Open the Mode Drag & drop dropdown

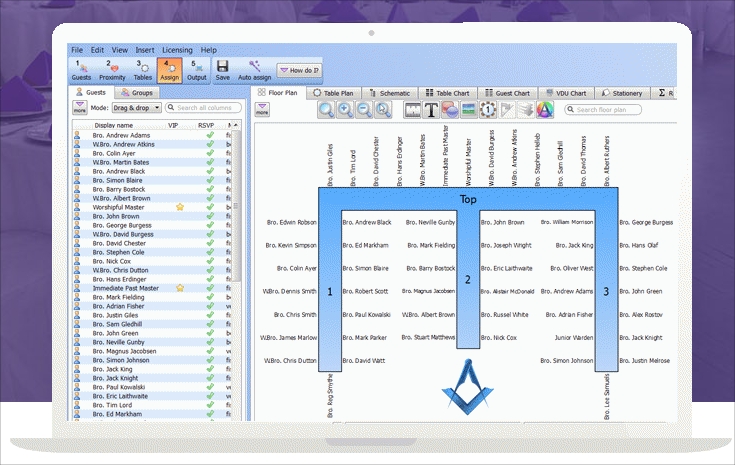pos(137,107)
